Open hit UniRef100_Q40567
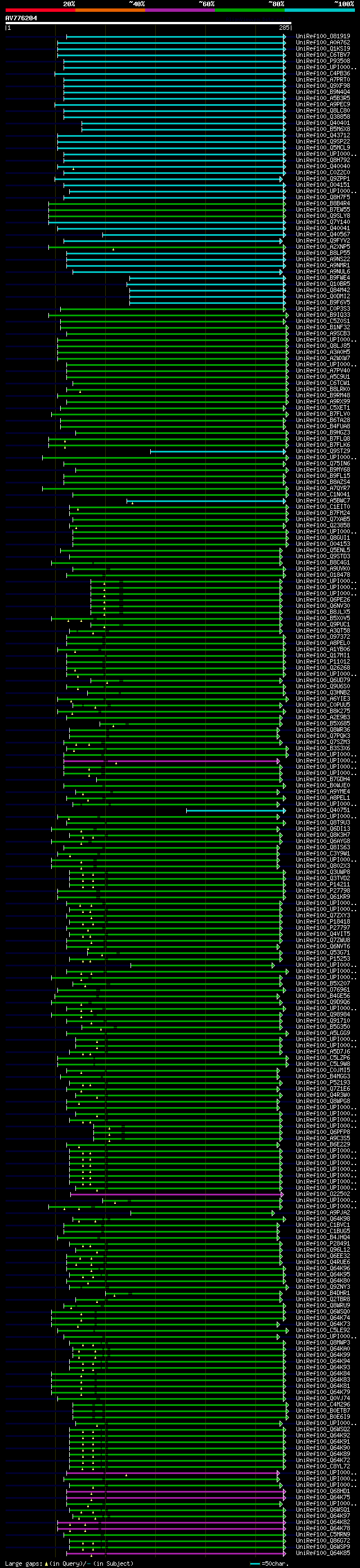Viewport: 360px width, 1568px height. [323, 234]
